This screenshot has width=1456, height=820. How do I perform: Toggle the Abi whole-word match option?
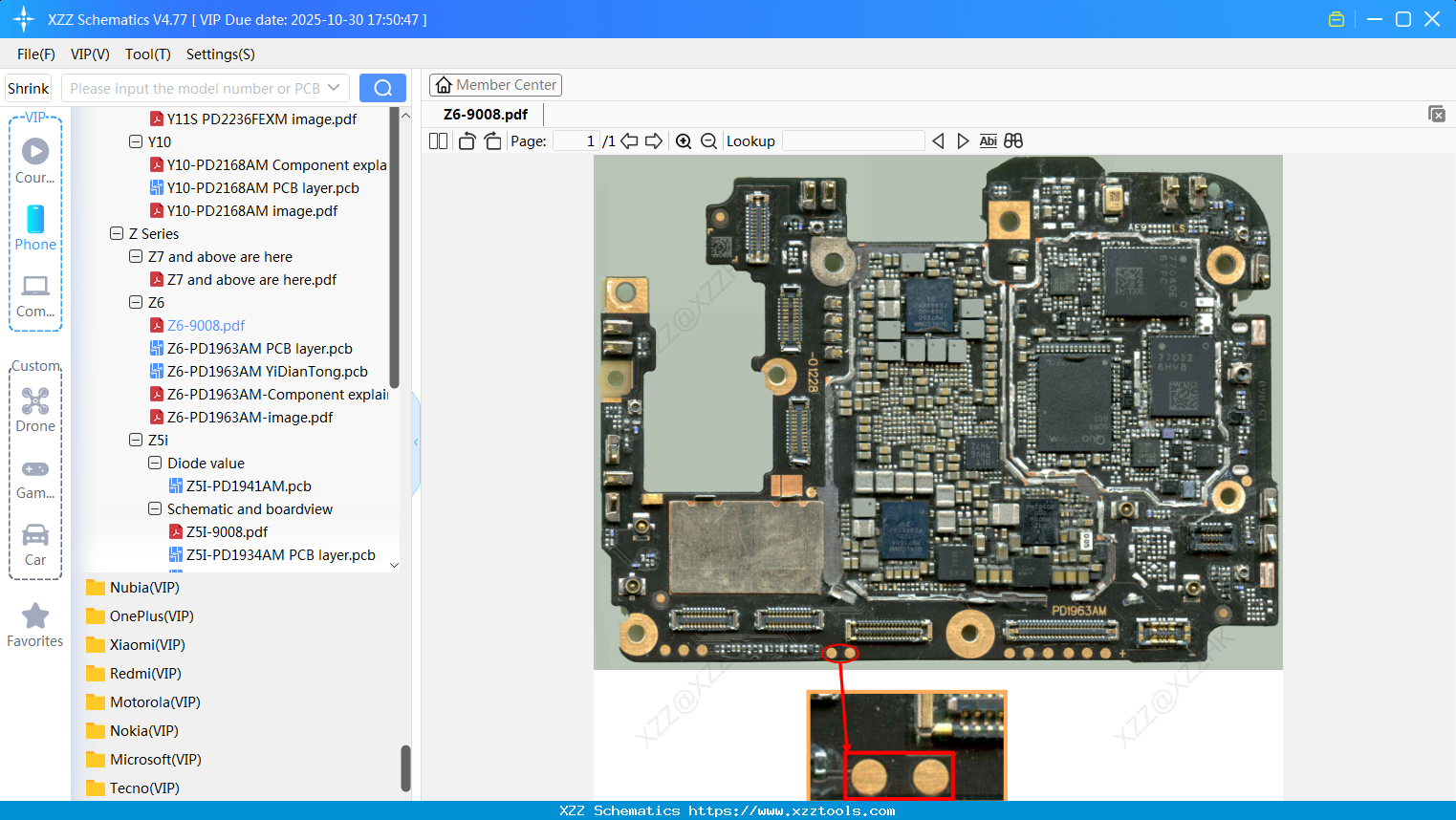[988, 141]
